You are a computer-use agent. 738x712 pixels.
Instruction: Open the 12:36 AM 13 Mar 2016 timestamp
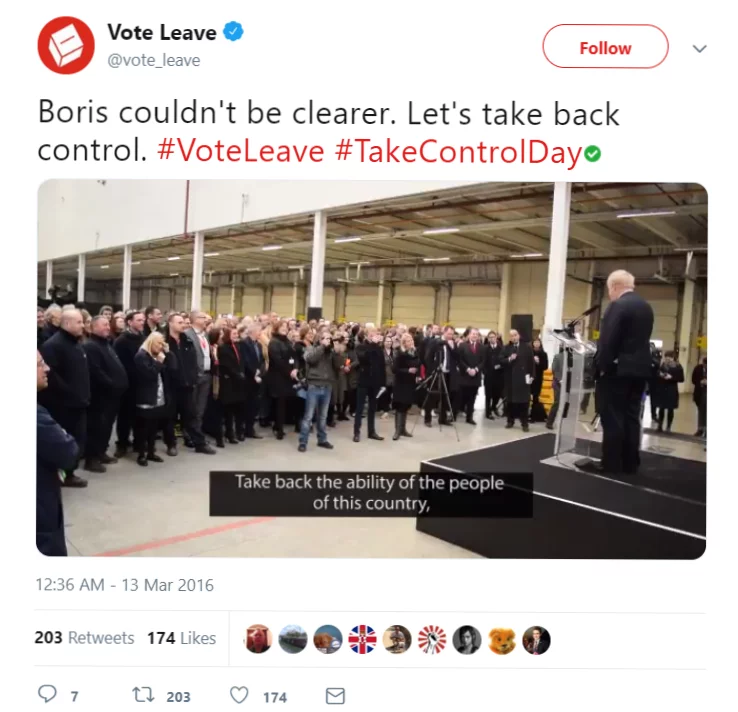pos(125,585)
